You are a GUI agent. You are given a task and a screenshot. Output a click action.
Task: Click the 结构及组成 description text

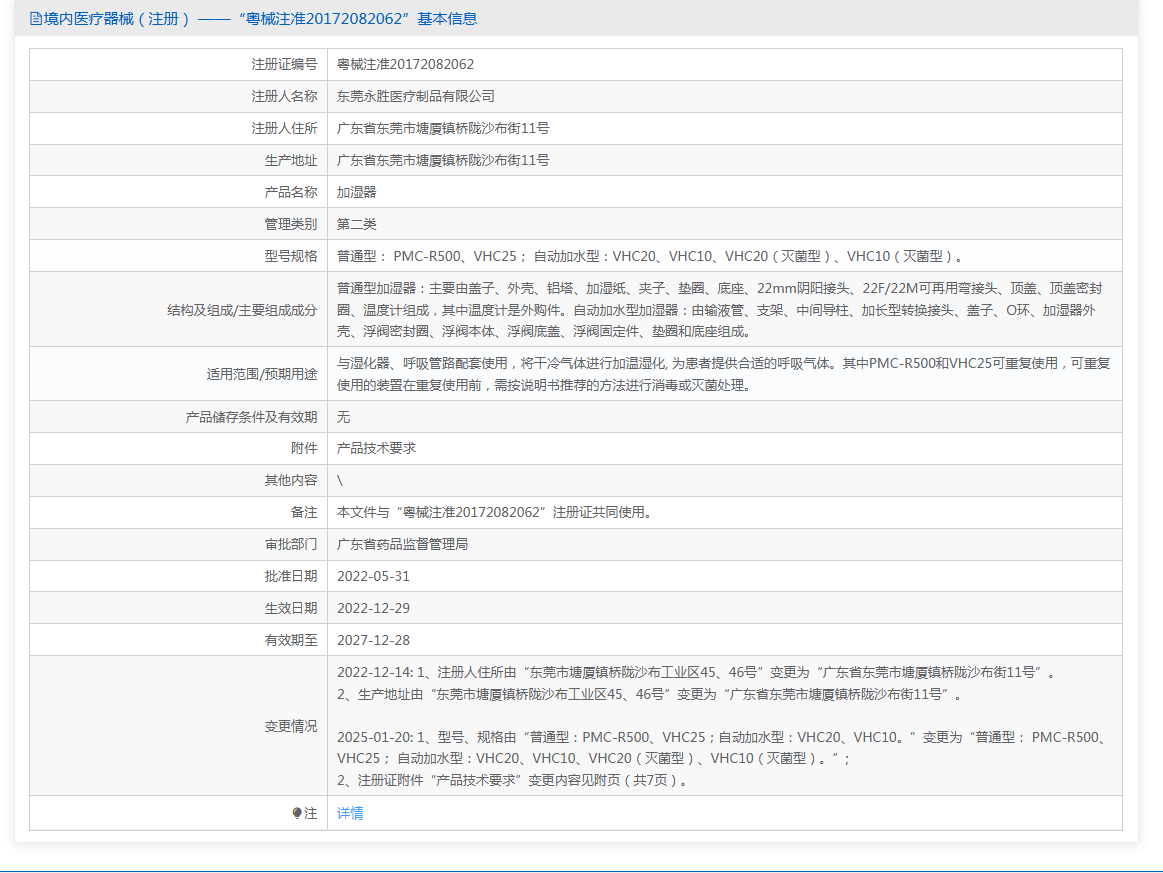tap(720, 309)
